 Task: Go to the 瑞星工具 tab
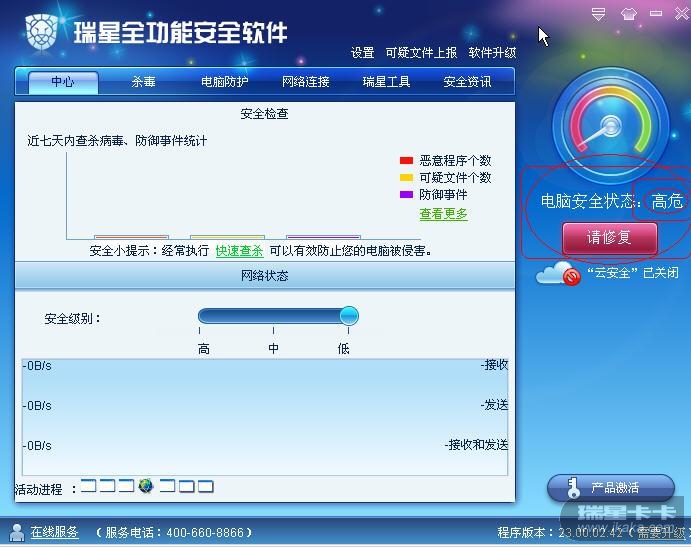(x=386, y=82)
